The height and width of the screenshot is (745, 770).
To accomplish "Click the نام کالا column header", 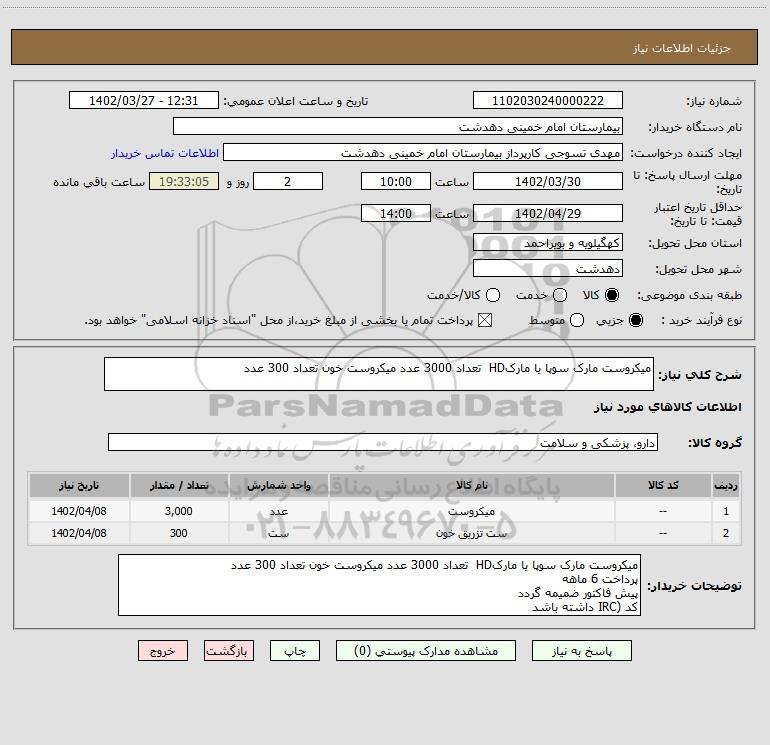I will [471, 485].
